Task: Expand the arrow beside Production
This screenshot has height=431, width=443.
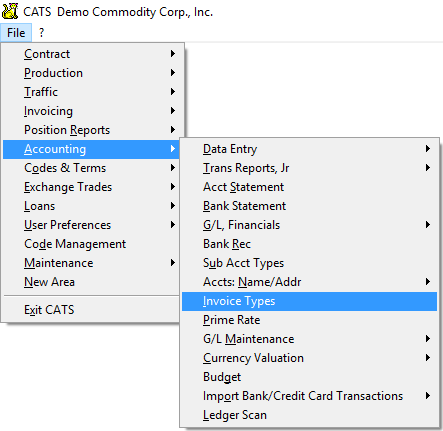Action: [x=173, y=72]
